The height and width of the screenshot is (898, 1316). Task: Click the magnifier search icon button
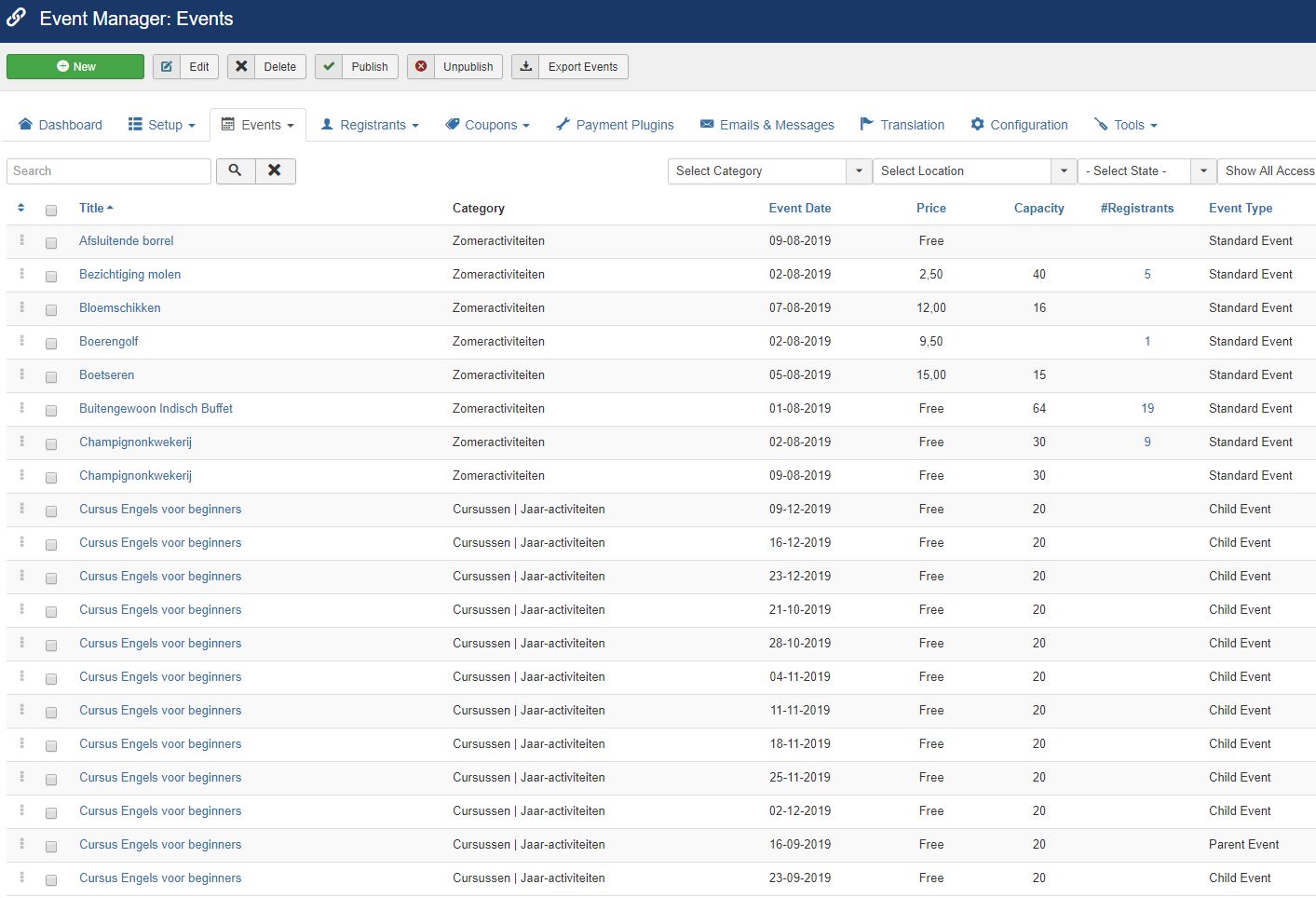pyautogui.click(x=235, y=170)
